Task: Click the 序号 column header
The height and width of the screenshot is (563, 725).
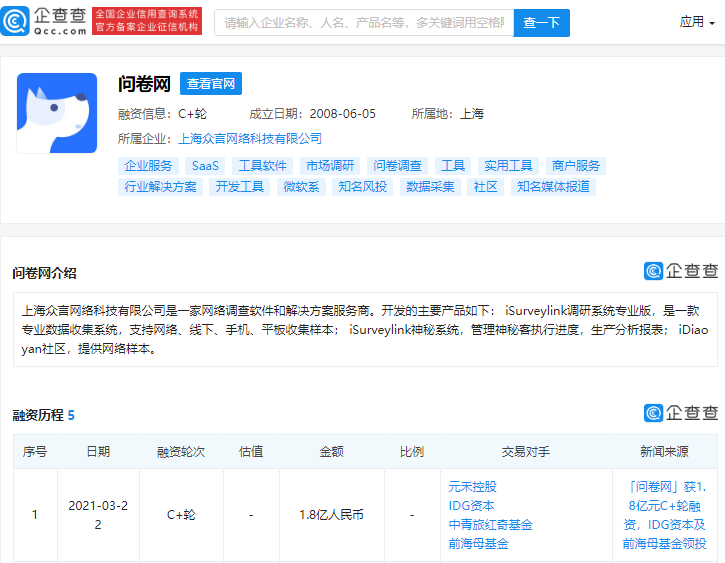Action: click(x=35, y=452)
